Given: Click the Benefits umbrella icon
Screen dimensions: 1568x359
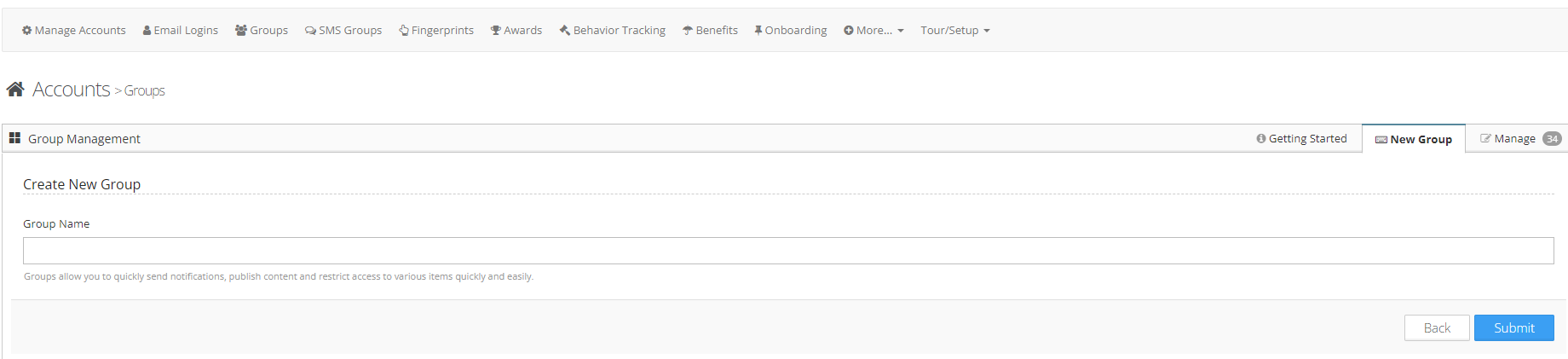Looking at the screenshot, I should click(x=688, y=31).
